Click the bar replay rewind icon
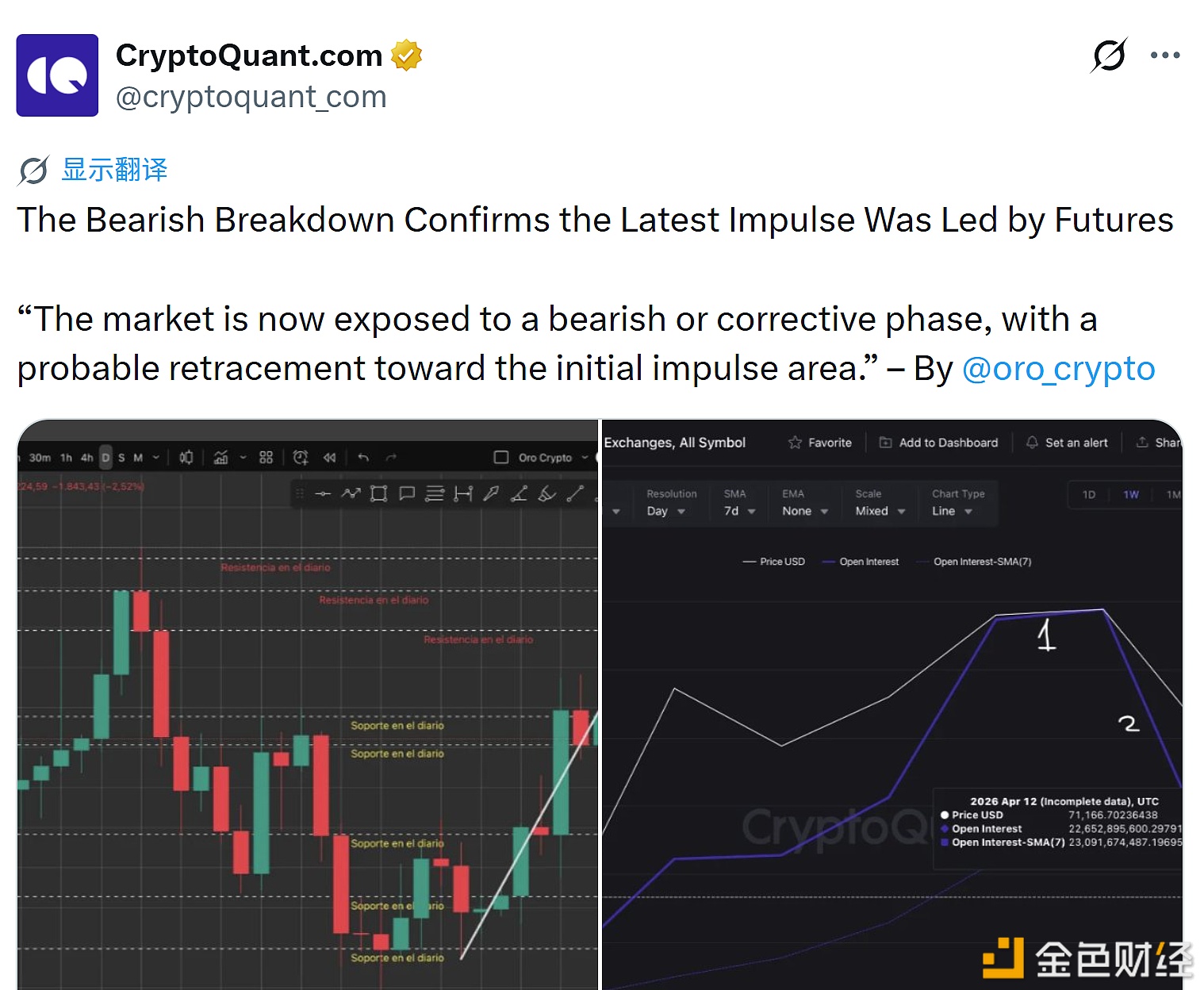Screen dimensions: 1204x990 pyautogui.click(x=330, y=458)
